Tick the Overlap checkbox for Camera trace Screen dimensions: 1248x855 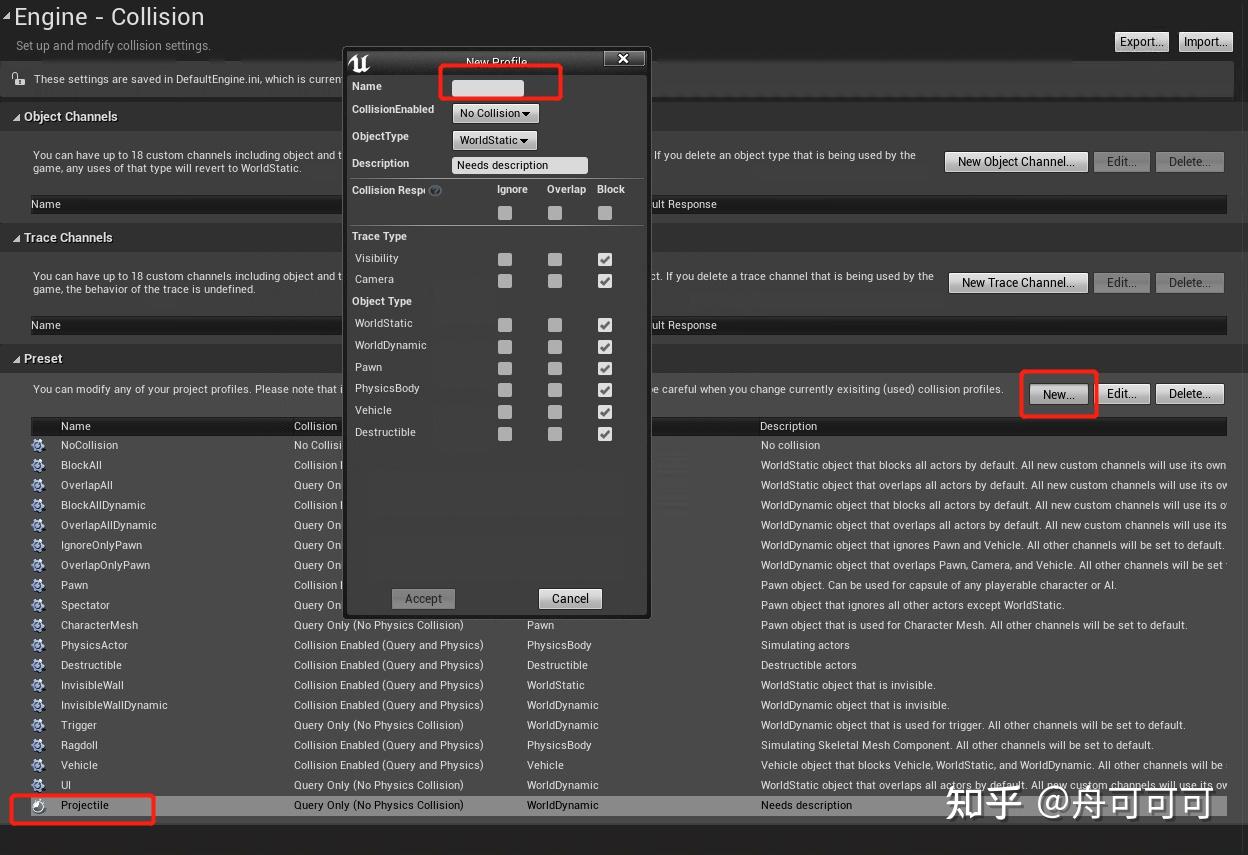click(x=555, y=281)
